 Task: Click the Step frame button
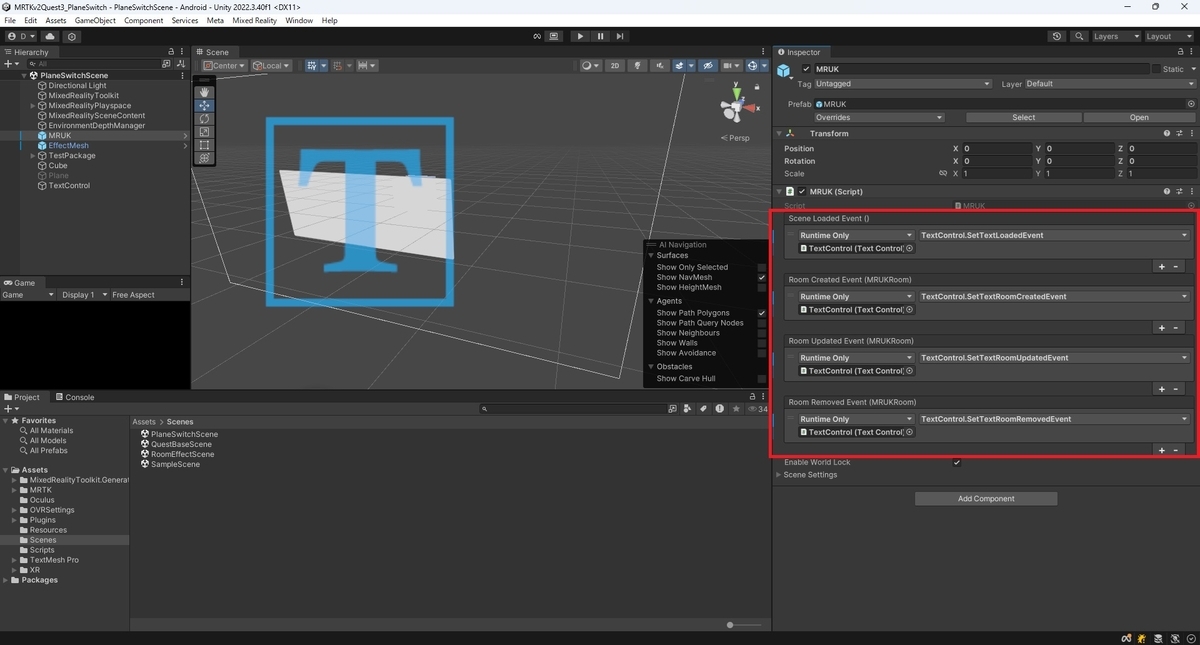[620, 36]
